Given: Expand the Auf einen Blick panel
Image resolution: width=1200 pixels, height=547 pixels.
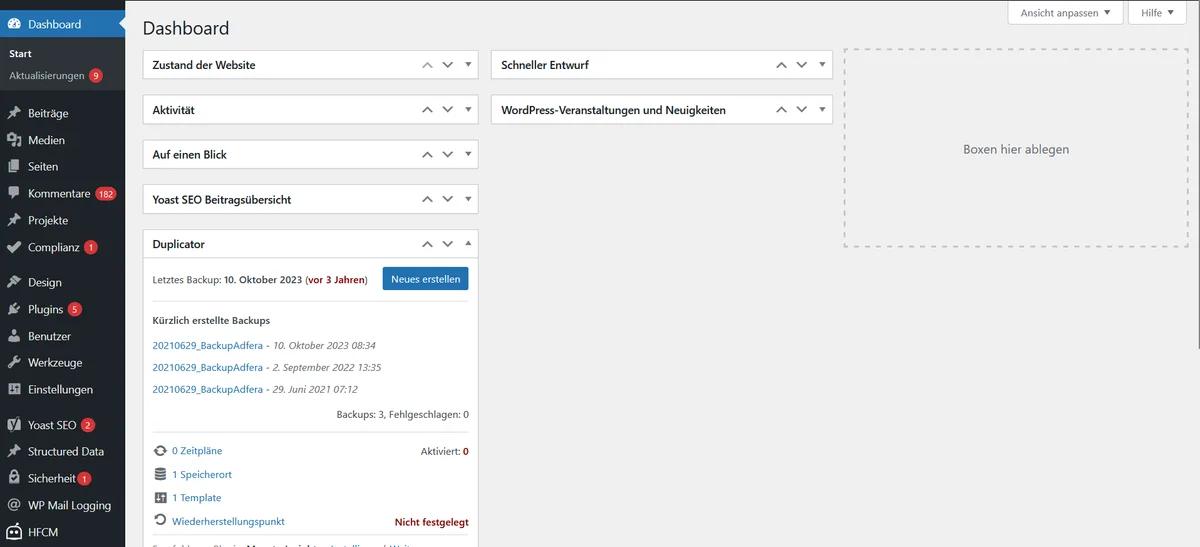Looking at the screenshot, I should tap(468, 155).
